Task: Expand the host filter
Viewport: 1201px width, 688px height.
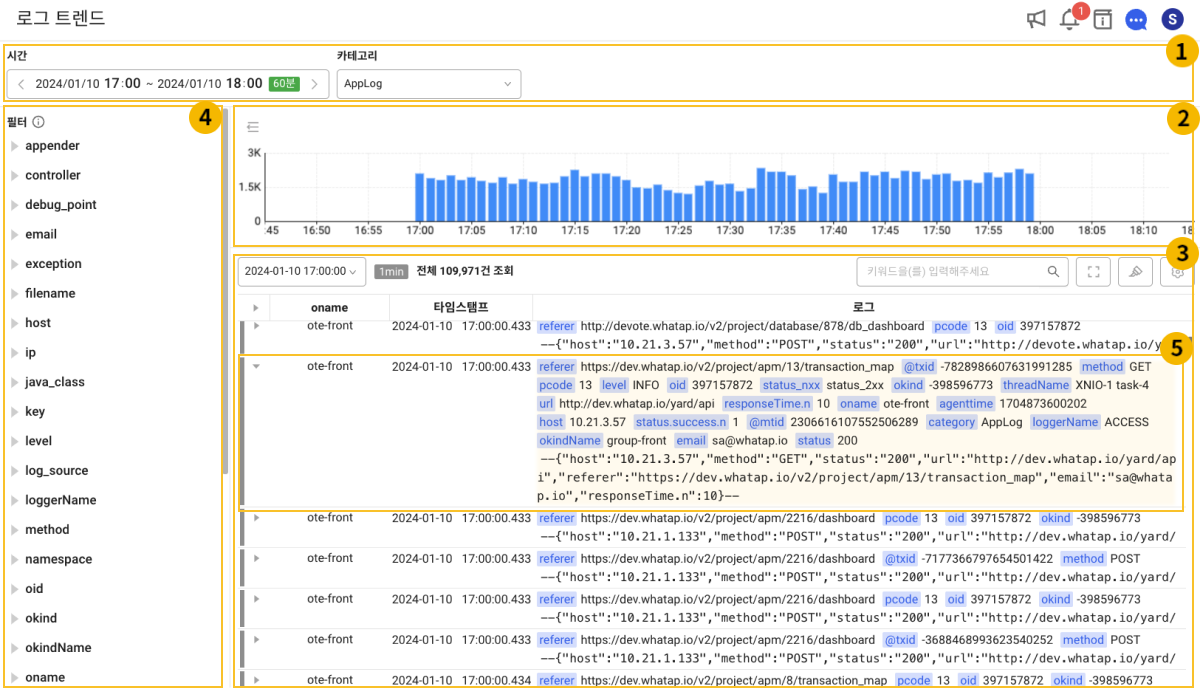Action: click(x=15, y=323)
